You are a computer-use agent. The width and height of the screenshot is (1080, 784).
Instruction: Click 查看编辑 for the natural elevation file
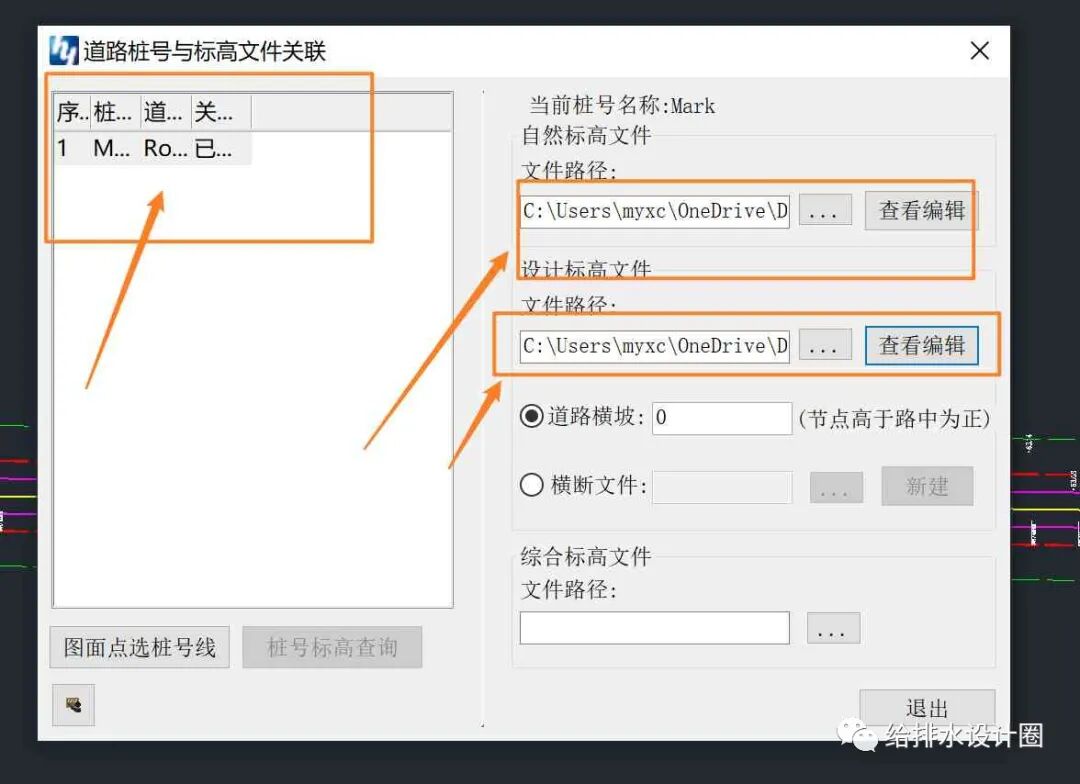[919, 210]
